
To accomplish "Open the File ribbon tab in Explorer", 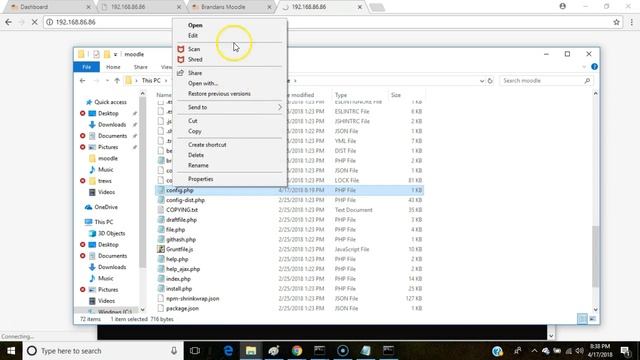I will tap(87, 67).
